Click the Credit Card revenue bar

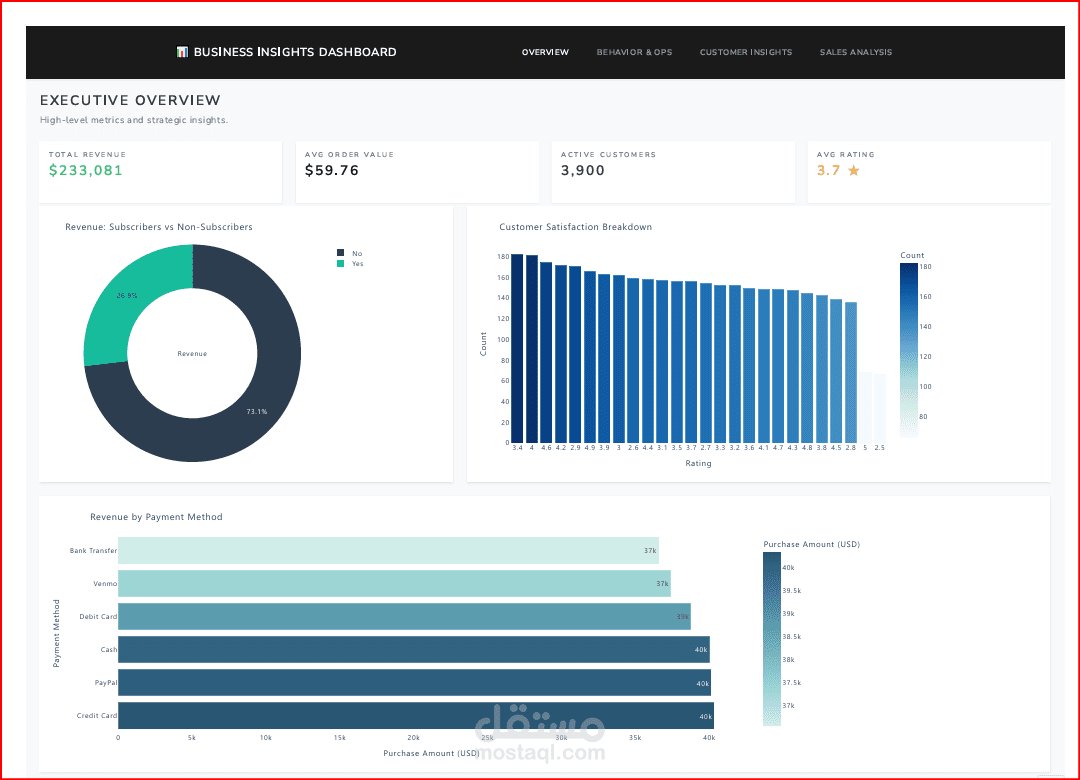tap(416, 715)
